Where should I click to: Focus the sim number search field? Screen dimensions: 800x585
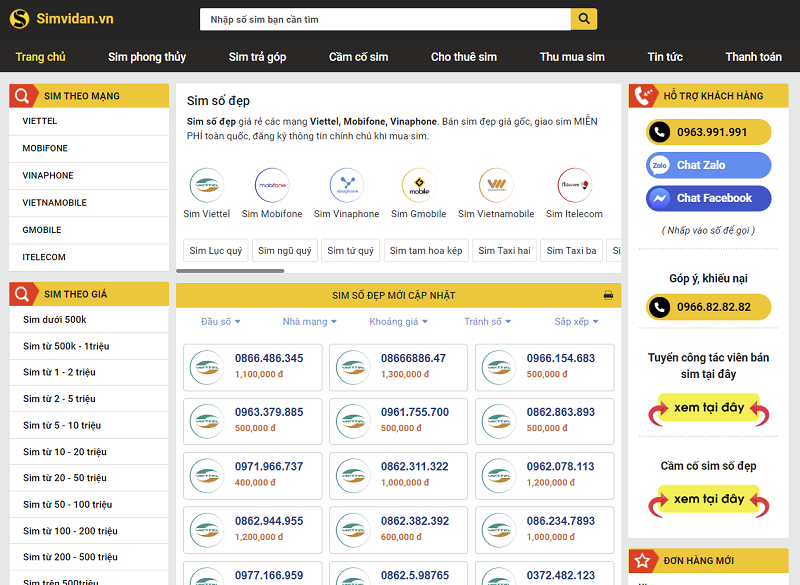[x=385, y=19]
